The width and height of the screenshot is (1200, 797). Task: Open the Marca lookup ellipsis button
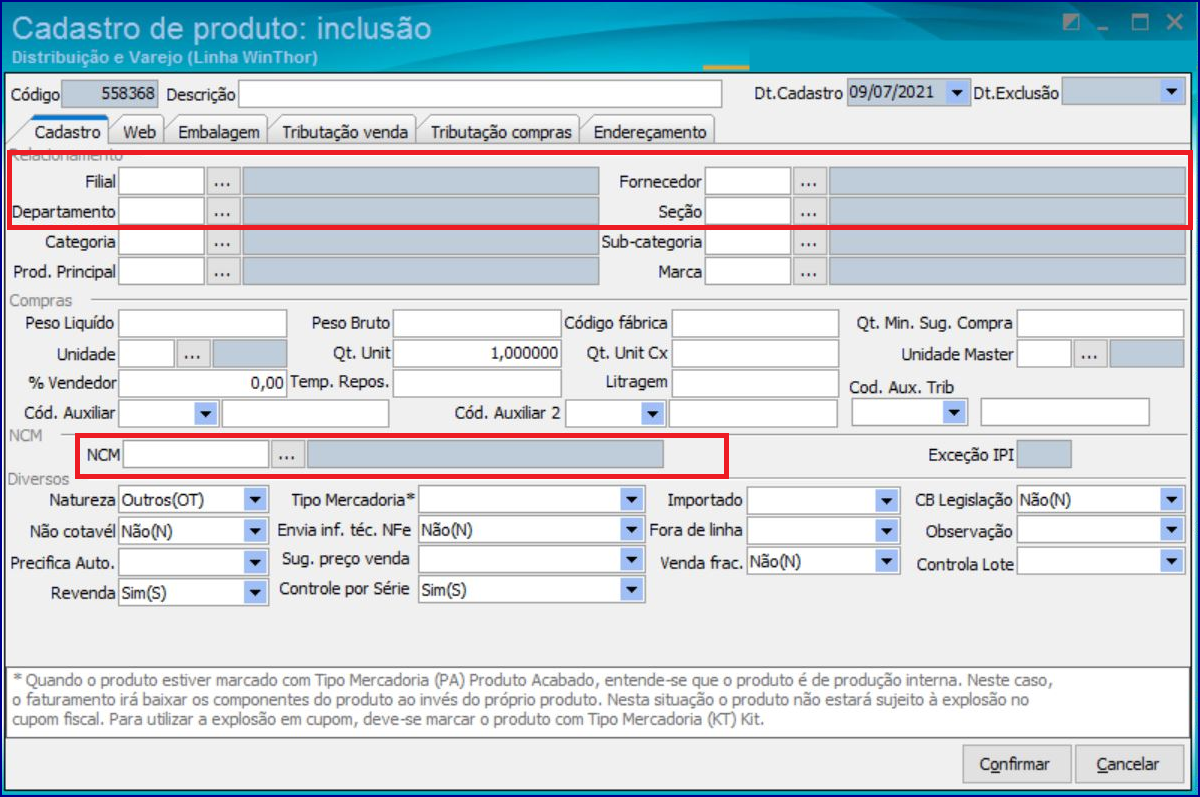809,271
